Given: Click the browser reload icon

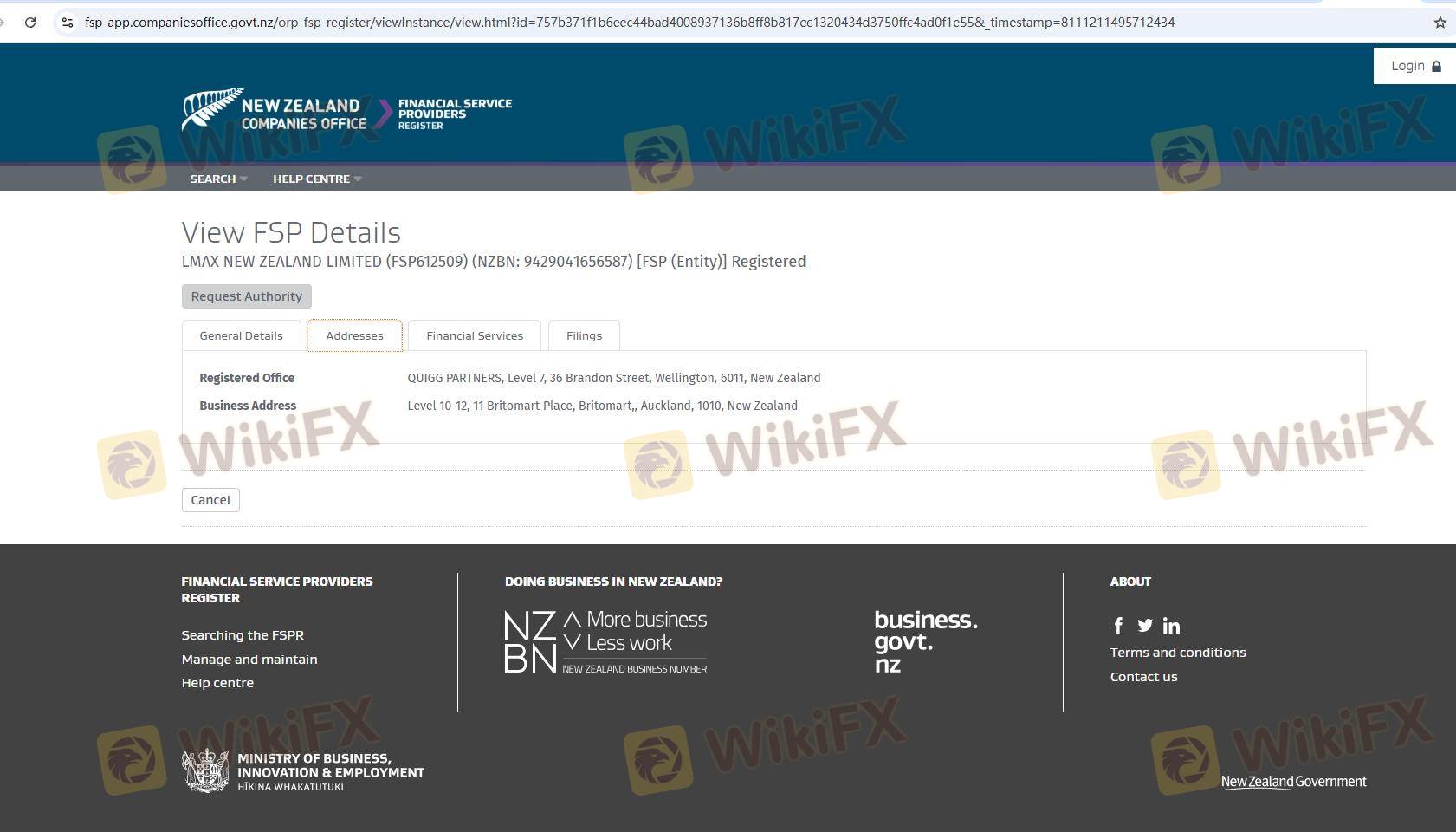Looking at the screenshot, I should pyautogui.click(x=30, y=23).
